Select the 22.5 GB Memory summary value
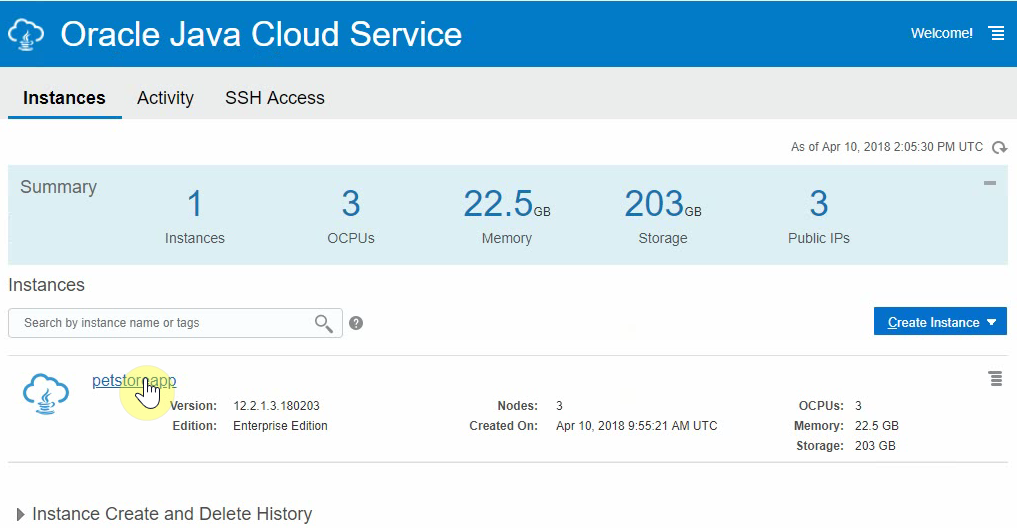The width and height of the screenshot is (1017, 528). 507,204
